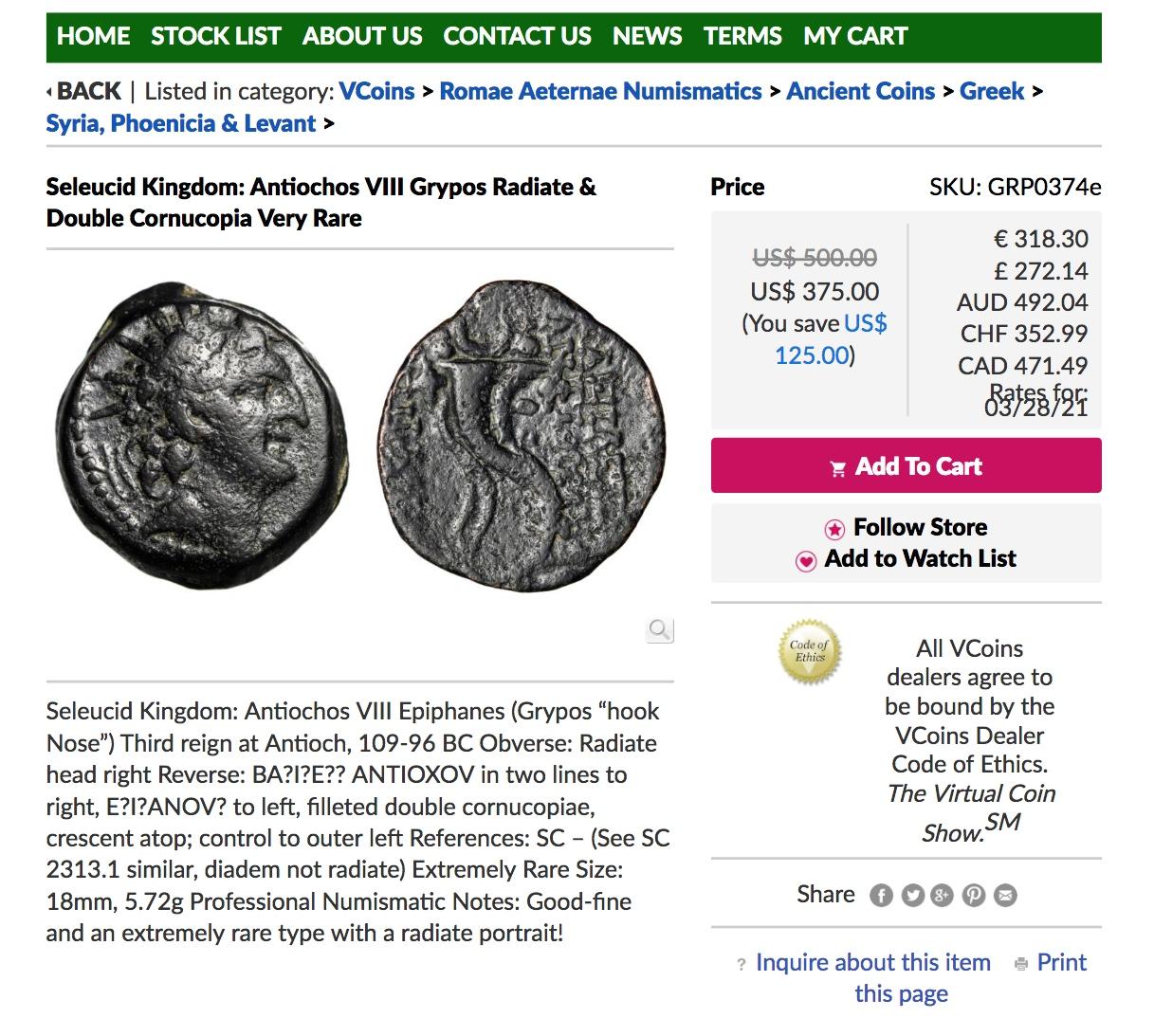This screenshot has width=1154, height=1036.
Task: Go to the MY CART page
Action: (854, 36)
